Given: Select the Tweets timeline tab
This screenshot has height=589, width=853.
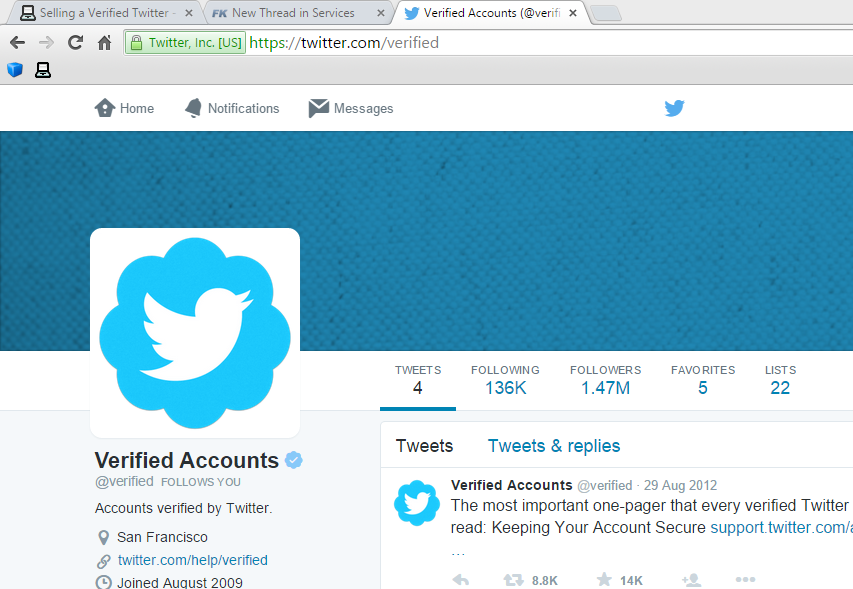Looking at the screenshot, I should tap(424, 445).
